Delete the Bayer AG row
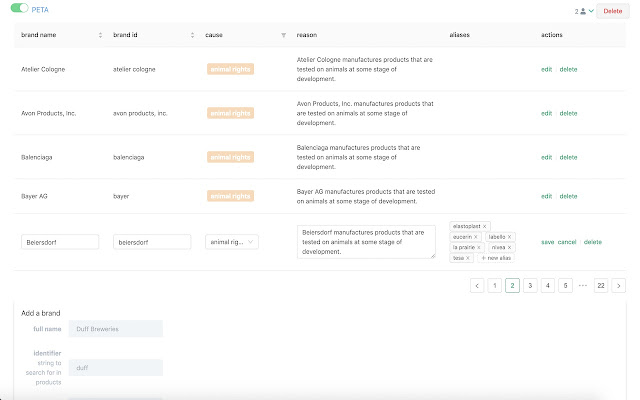Image resolution: width=640 pixels, height=400 pixels. (x=568, y=196)
